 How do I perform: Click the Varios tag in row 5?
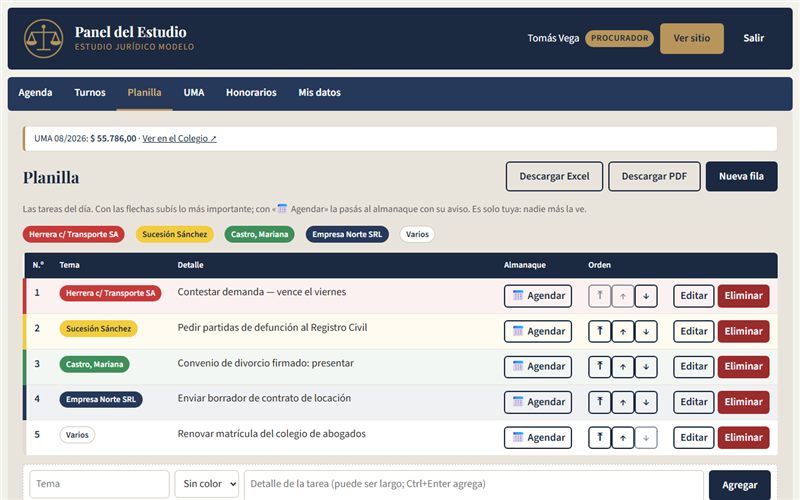point(77,435)
